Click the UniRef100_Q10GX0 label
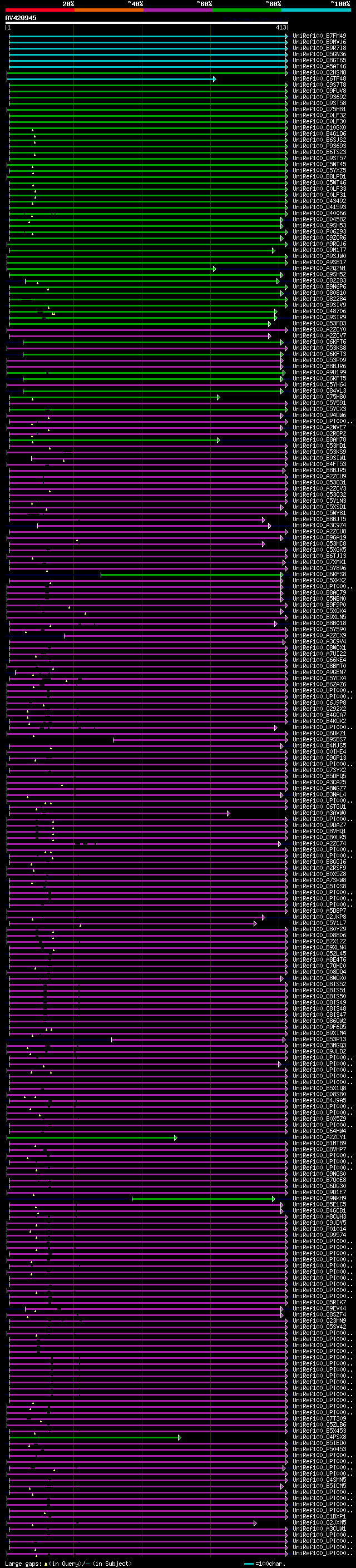Screen dimensions: 356x1568 click(319, 127)
